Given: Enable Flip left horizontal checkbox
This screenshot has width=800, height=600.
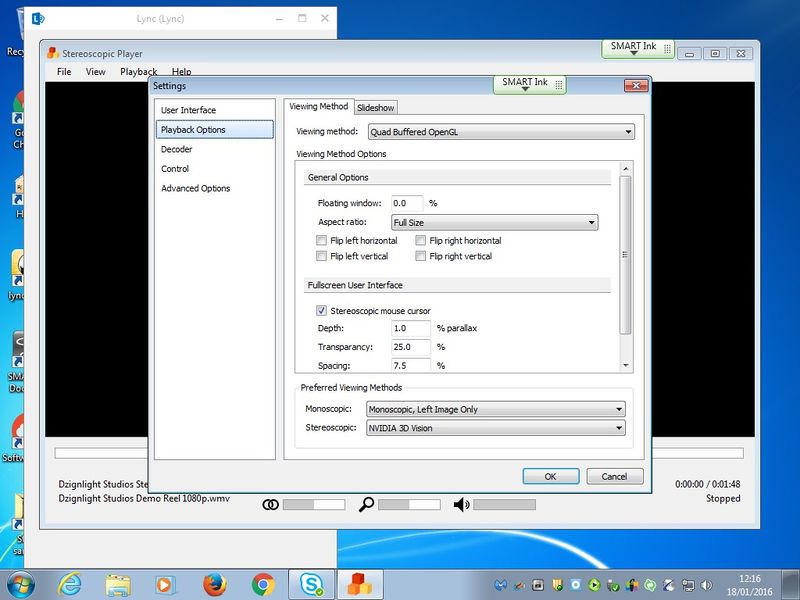Looking at the screenshot, I should tap(321, 241).
